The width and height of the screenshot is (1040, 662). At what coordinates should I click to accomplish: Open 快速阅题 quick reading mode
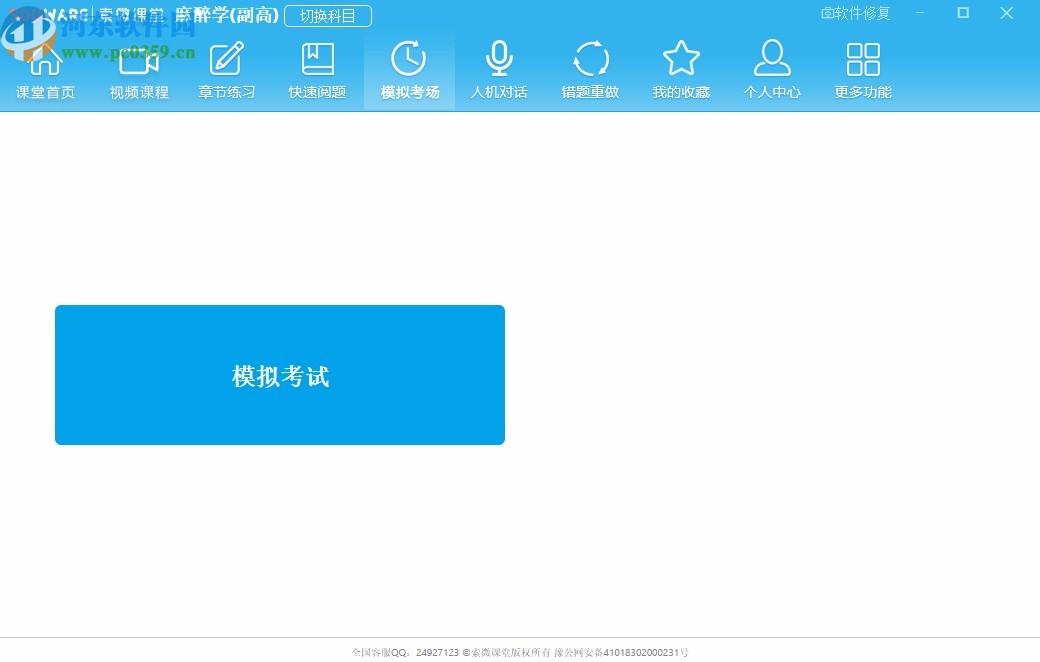(317, 70)
